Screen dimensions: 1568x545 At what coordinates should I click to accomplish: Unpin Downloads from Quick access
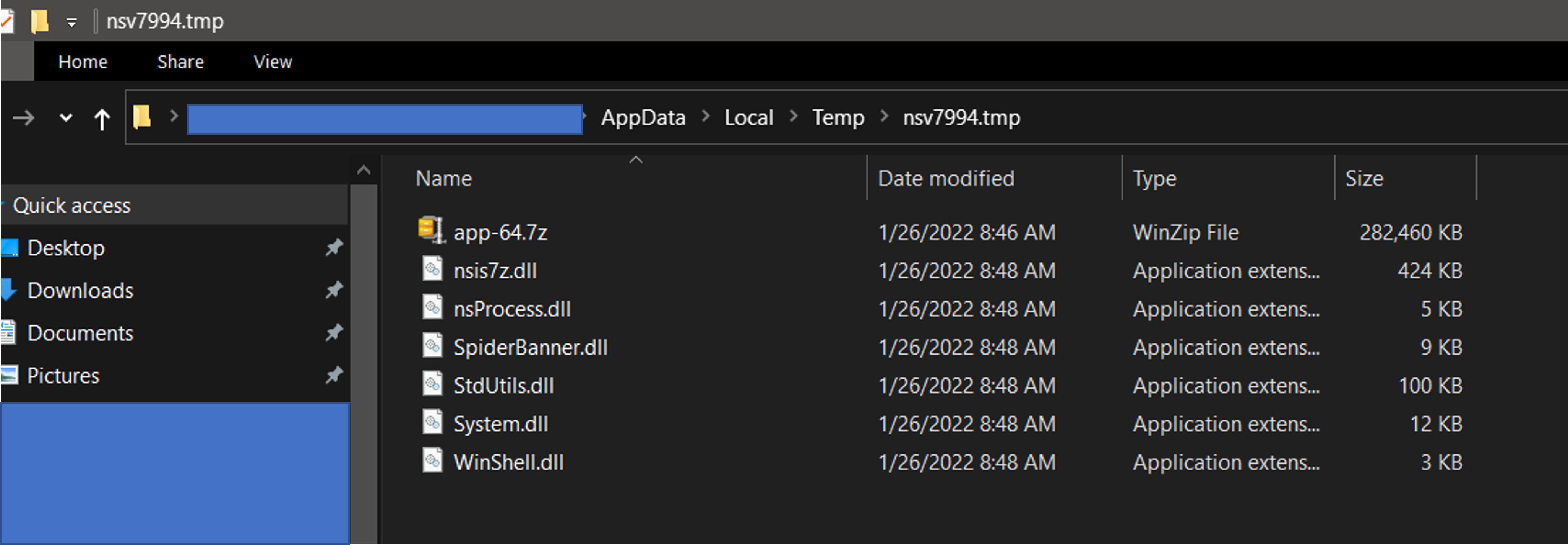pos(334,290)
